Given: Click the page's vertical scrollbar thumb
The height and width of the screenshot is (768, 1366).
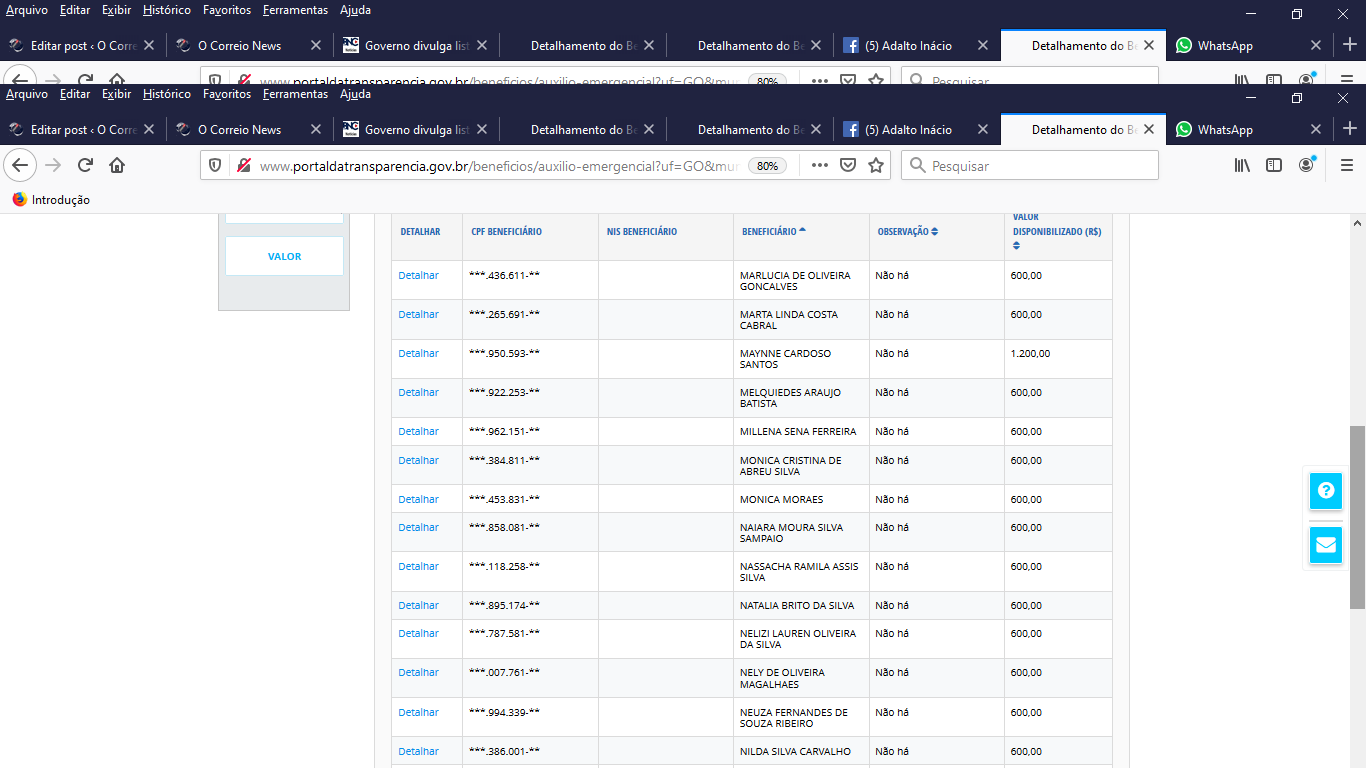Looking at the screenshot, I should tap(1357, 516).
